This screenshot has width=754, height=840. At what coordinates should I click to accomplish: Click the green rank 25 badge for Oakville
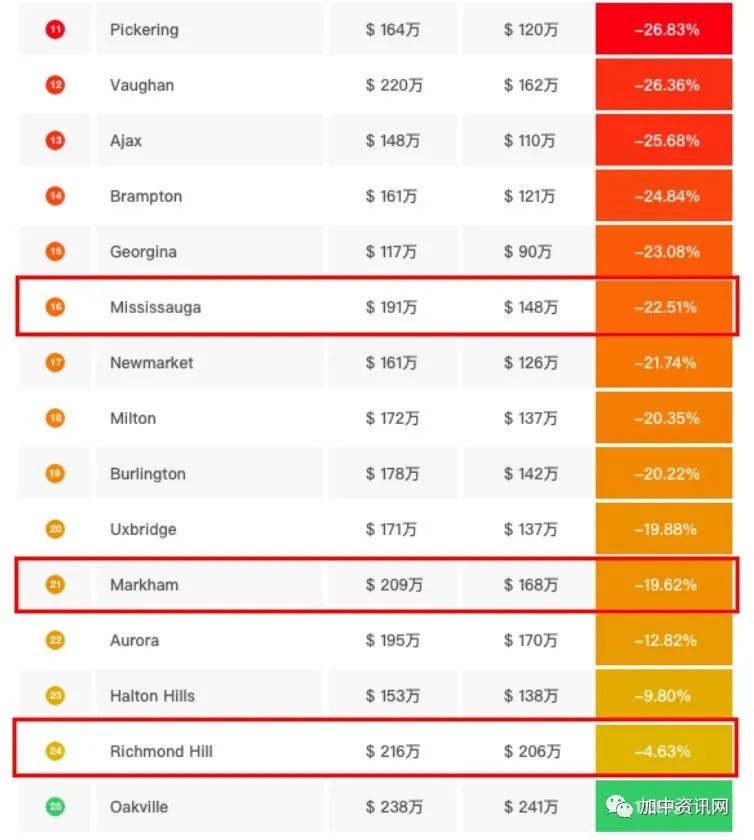(x=55, y=806)
